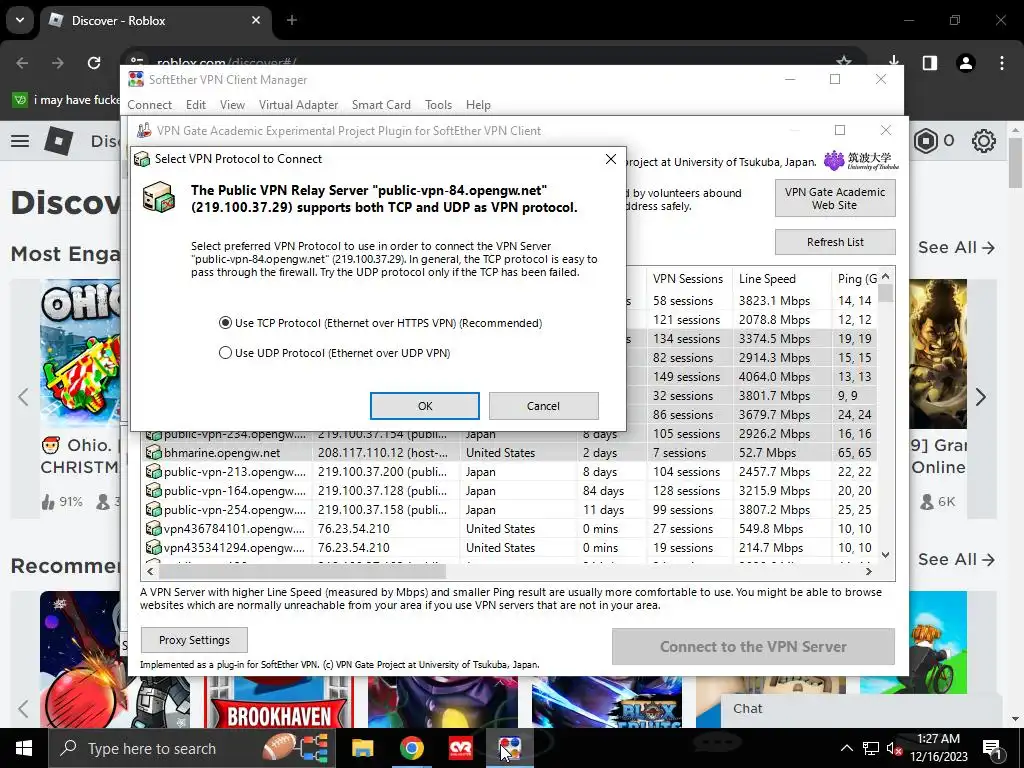
Task: Open Roblox hamburger navigation menu
Action: [20, 140]
